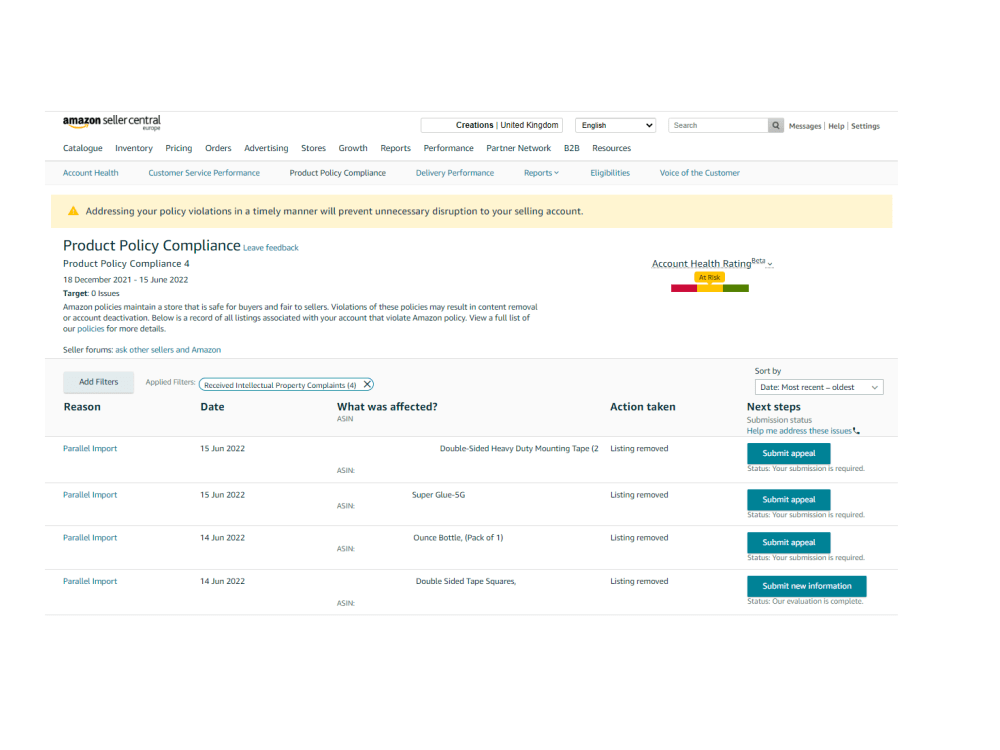Submit appeal for Ounce Bottle listing
1000x750 pixels.
click(789, 543)
